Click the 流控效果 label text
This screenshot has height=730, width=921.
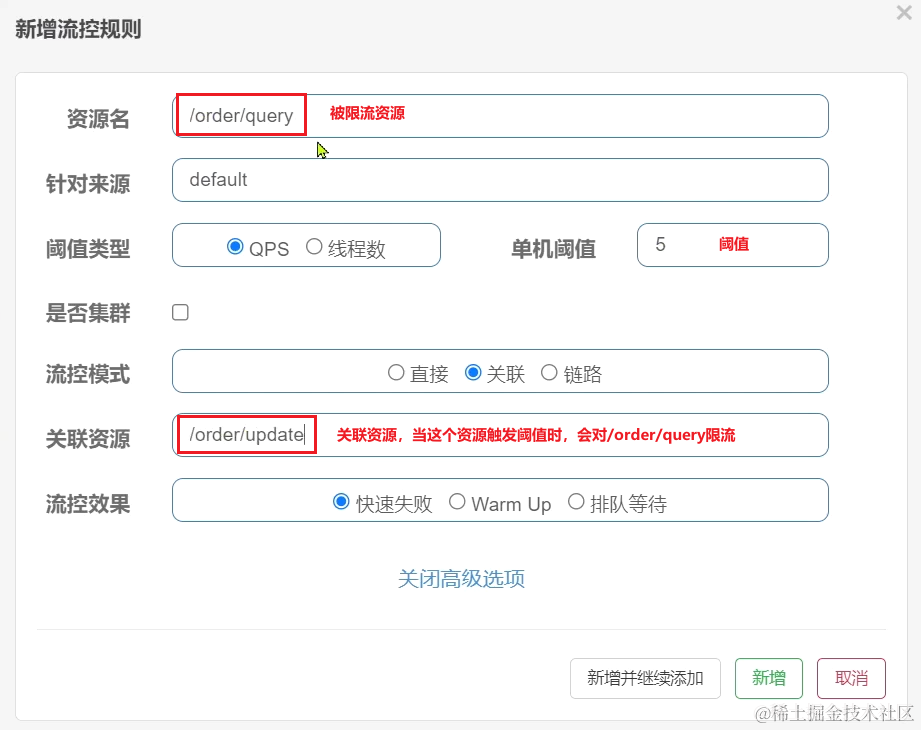[x=88, y=504]
